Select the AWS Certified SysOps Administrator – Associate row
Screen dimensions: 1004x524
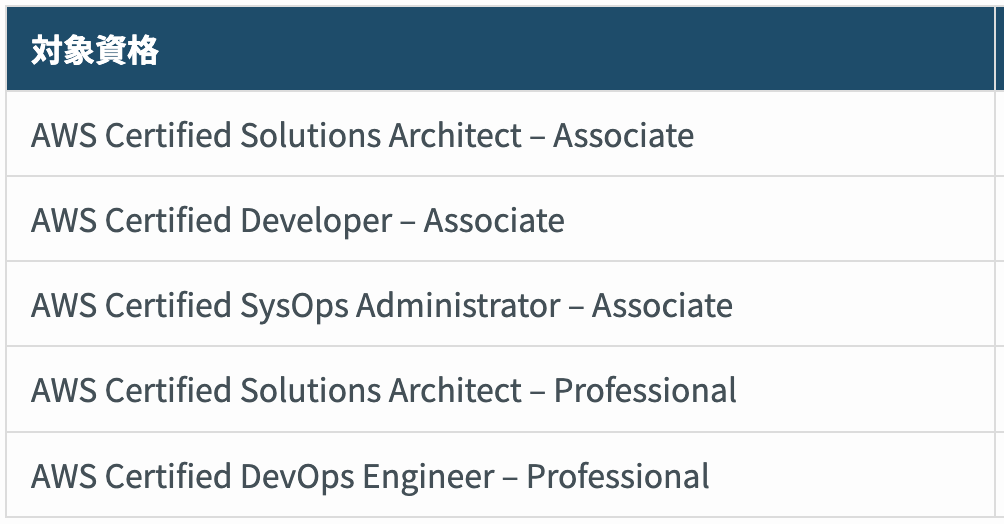coord(381,305)
